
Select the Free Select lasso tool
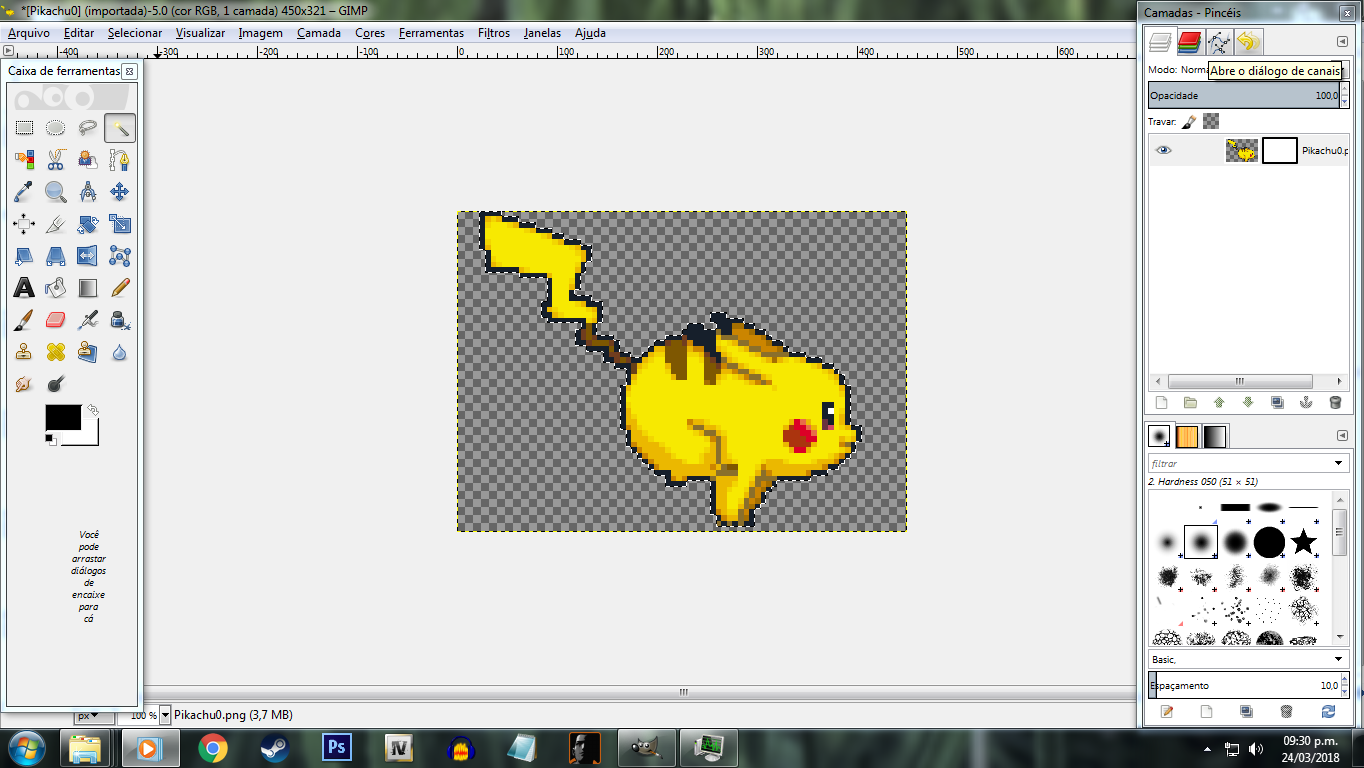pos(88,128)
